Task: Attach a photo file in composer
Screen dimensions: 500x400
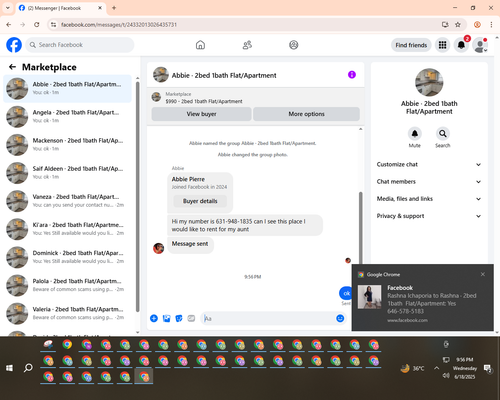Action: click(x=166, y=318)
